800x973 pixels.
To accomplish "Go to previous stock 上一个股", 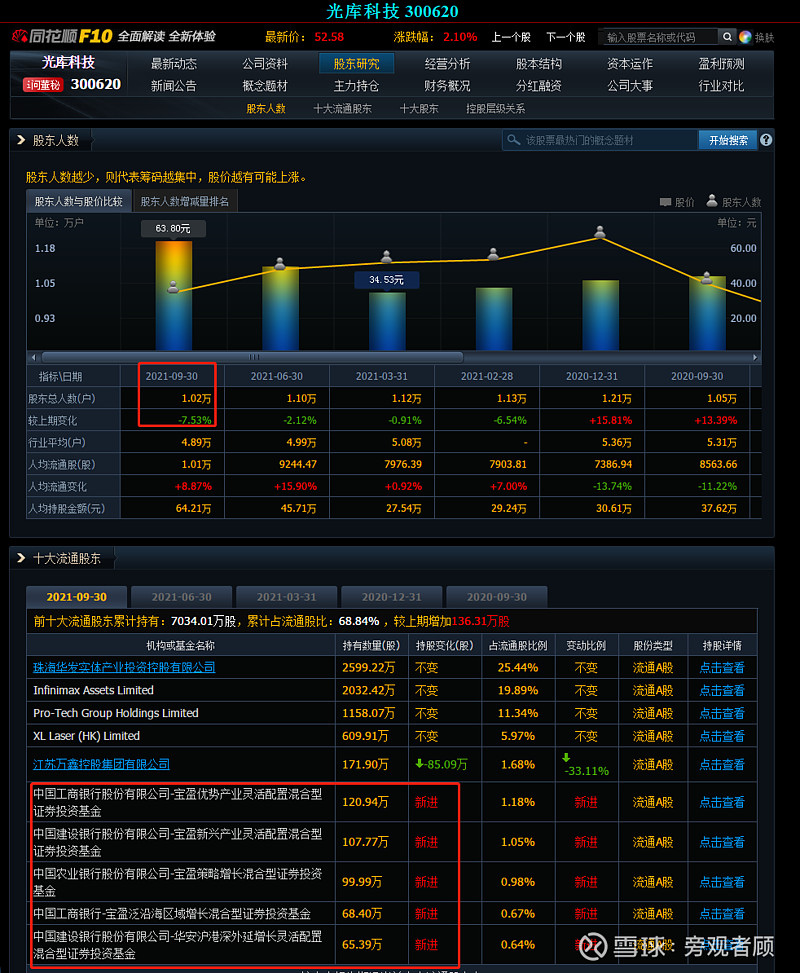I will 511,37.
